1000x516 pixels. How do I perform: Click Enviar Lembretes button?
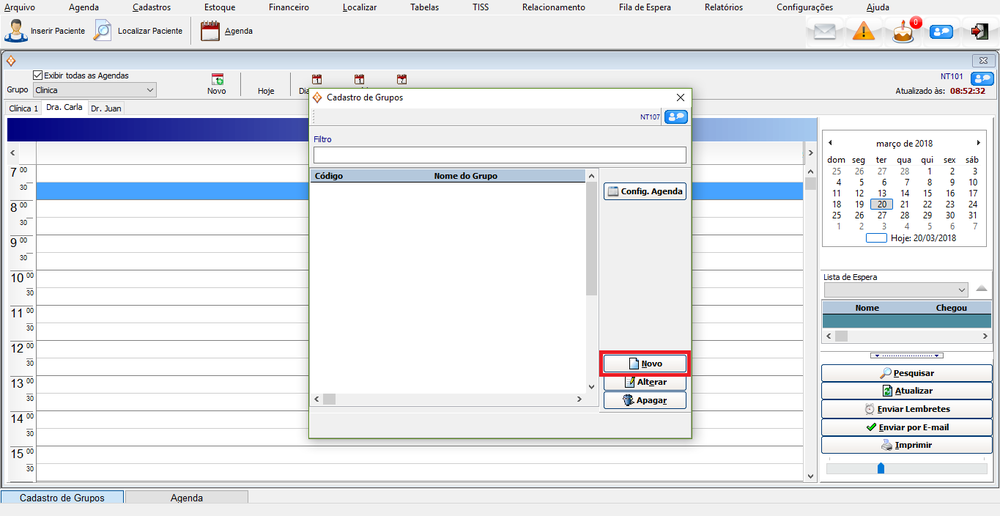(907, 409)
